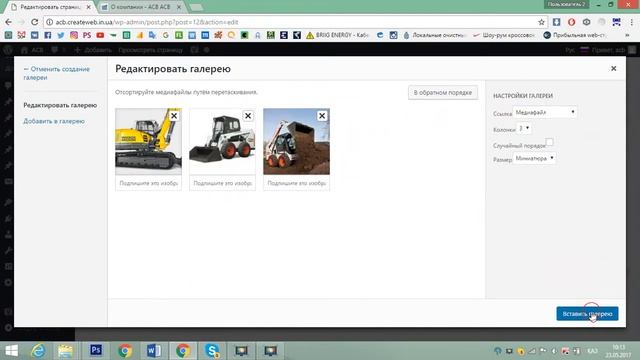Open the BRIG ENERGY bookmark
640x360 pixels.
pos(338,36)
